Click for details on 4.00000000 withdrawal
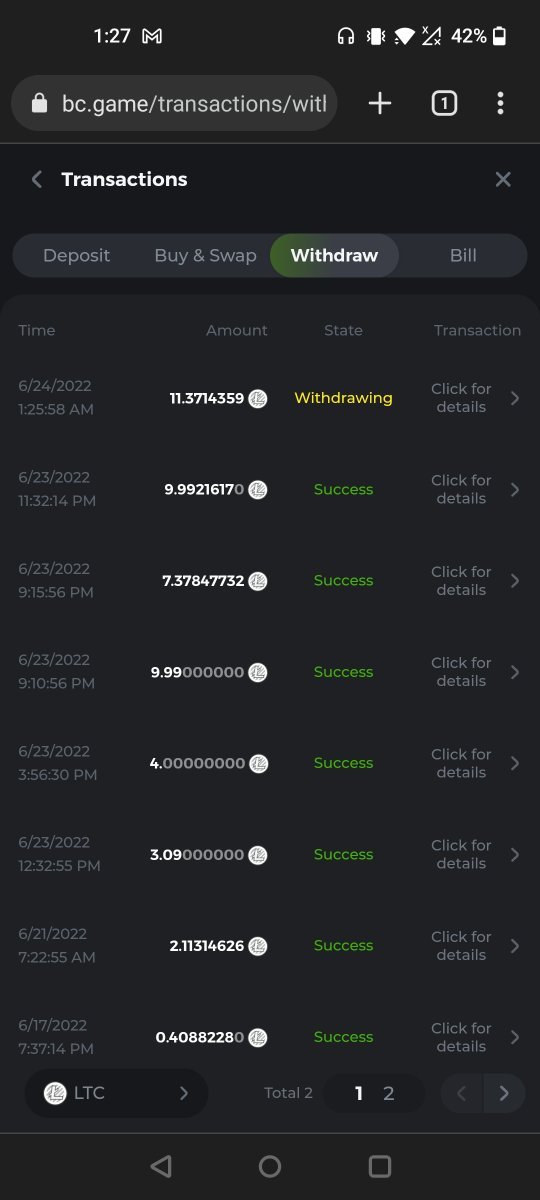The image size is (540, 1200). (461, 763)
